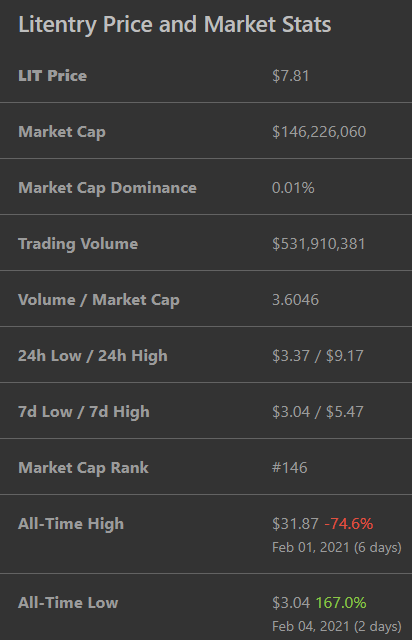412x640 pixels.
Task: Click the 0.01% dominance value
Action: coord(293,188)
